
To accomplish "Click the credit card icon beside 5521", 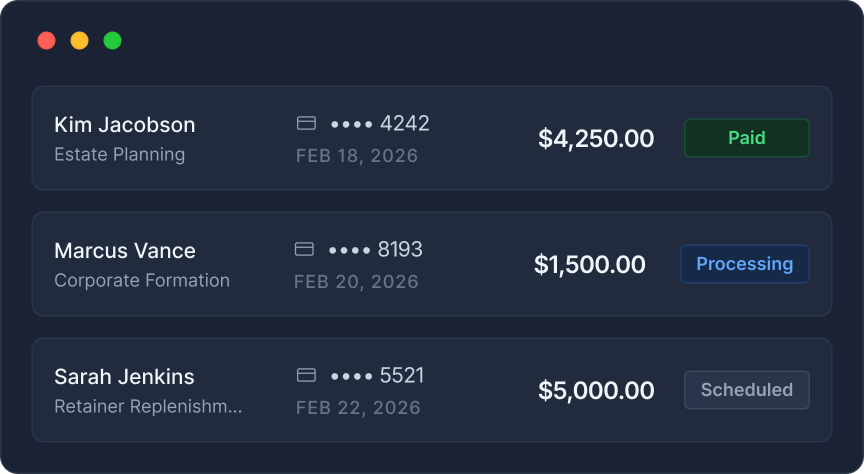I will pyautogui.click(x=307, y=375).
